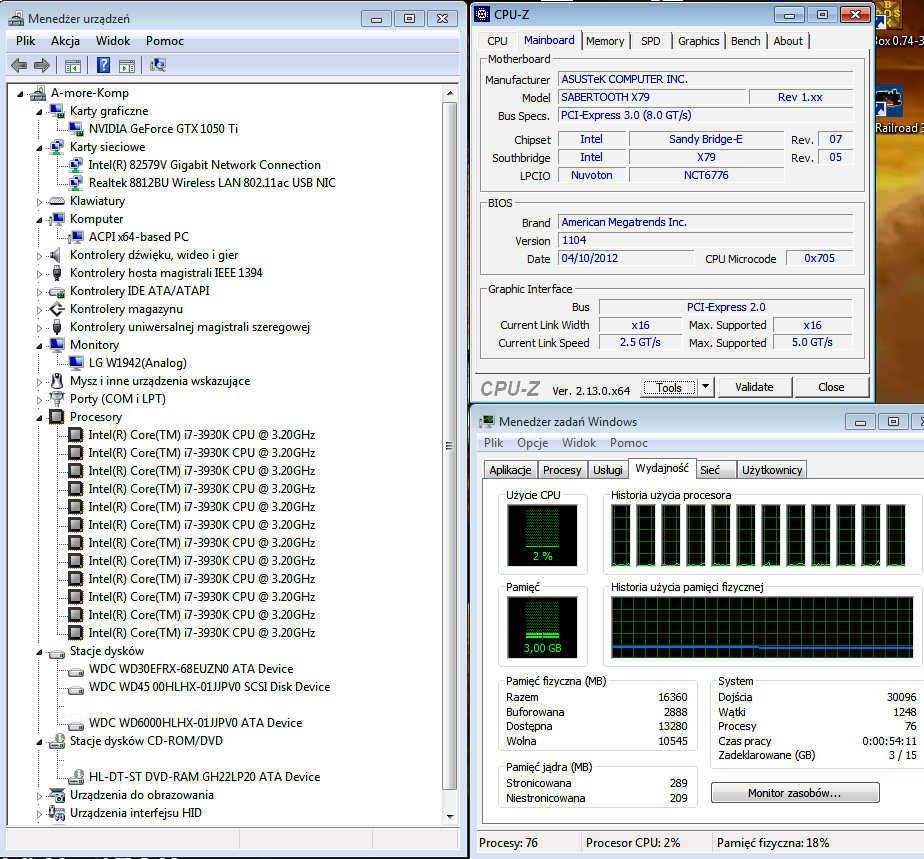Screen dimensions: 924x859
Task: Click the BIOS version 1104 field
Action: click(x=705, y=240)
